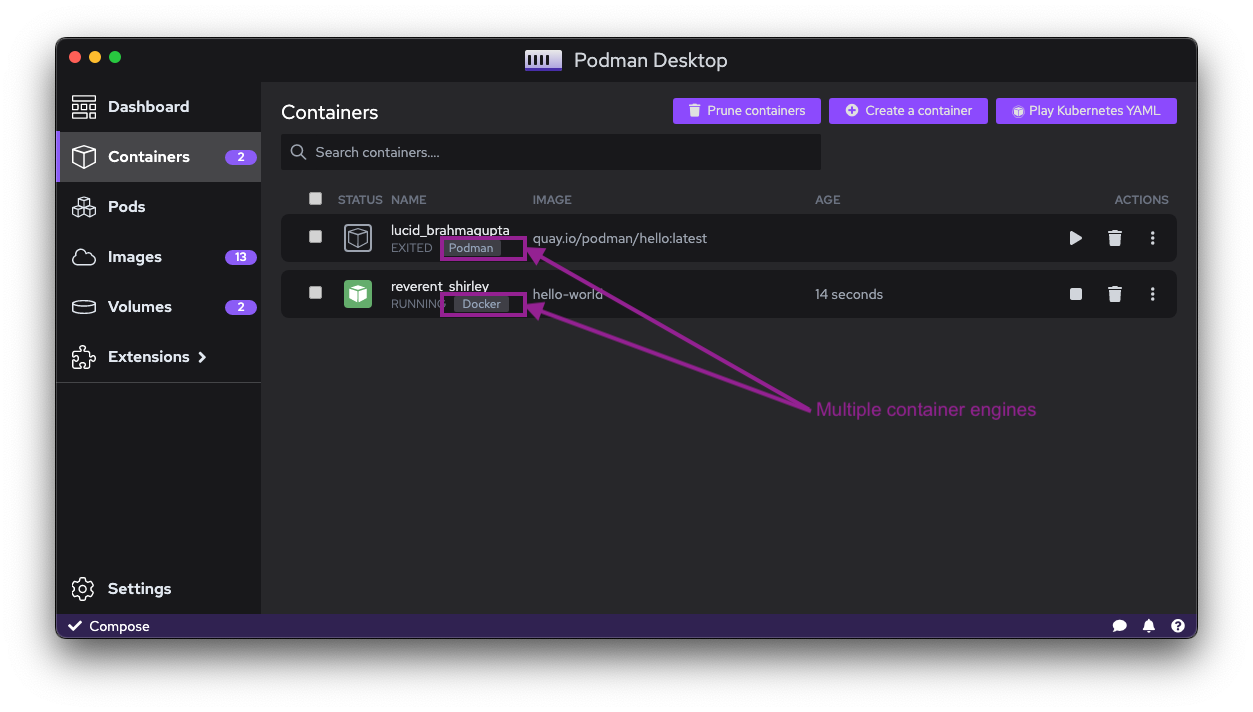Open more actions menu for lucid_brahmagupta
Viewport: 1253px width, 712px height.
1153,238
